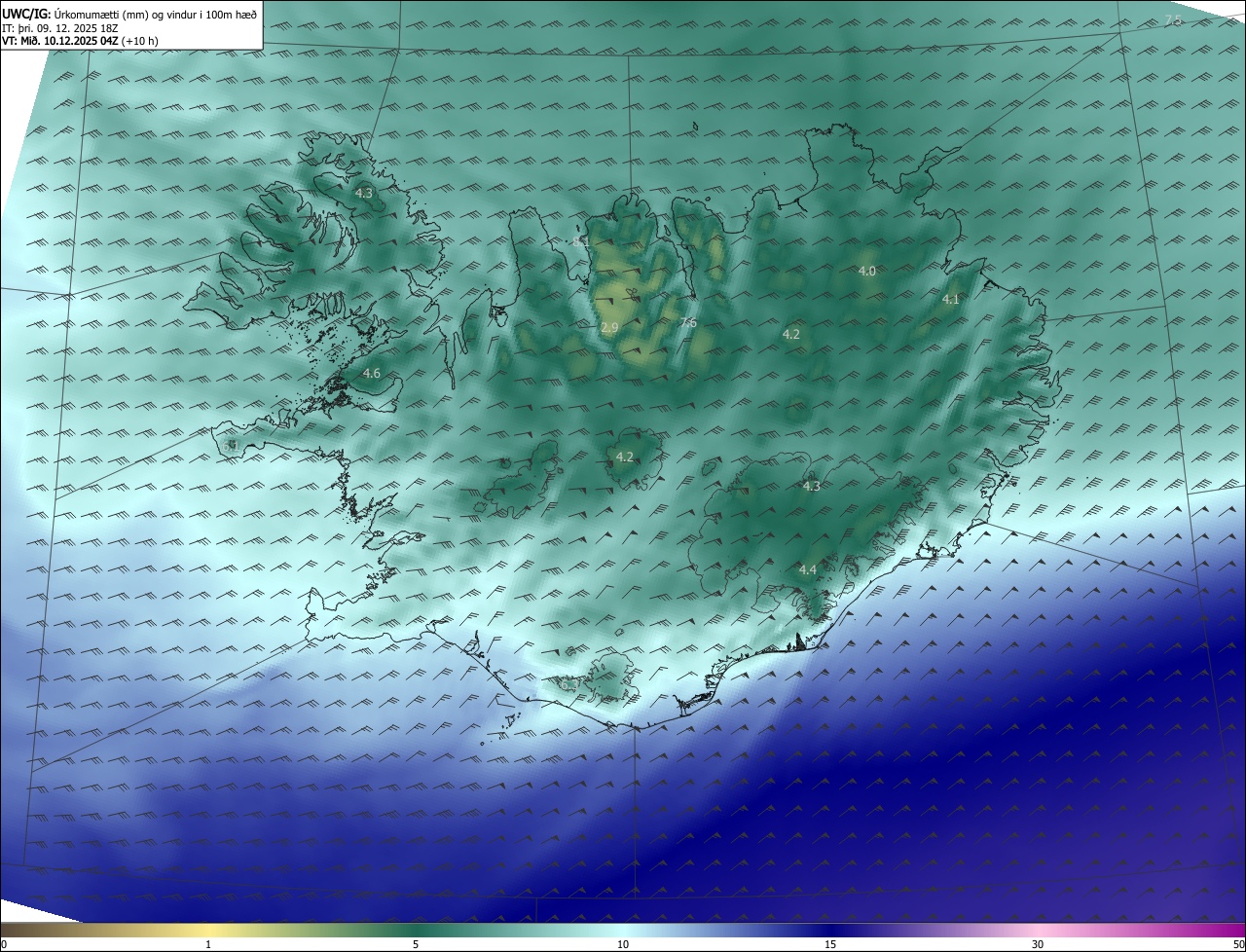Click the 15 tick label on the color scale
Viewport: 1246px width, 952px height.
click(x=830, y=944)
